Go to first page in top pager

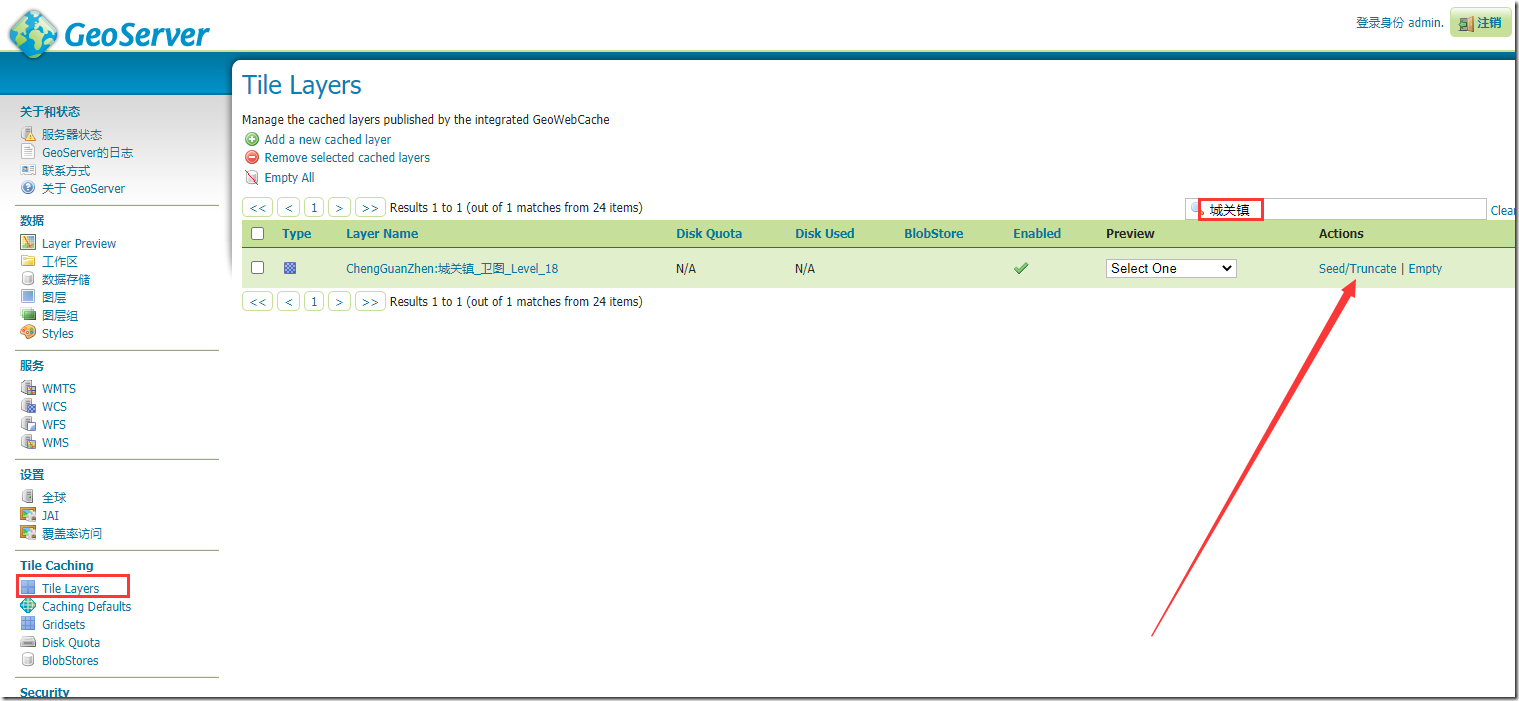258,207
